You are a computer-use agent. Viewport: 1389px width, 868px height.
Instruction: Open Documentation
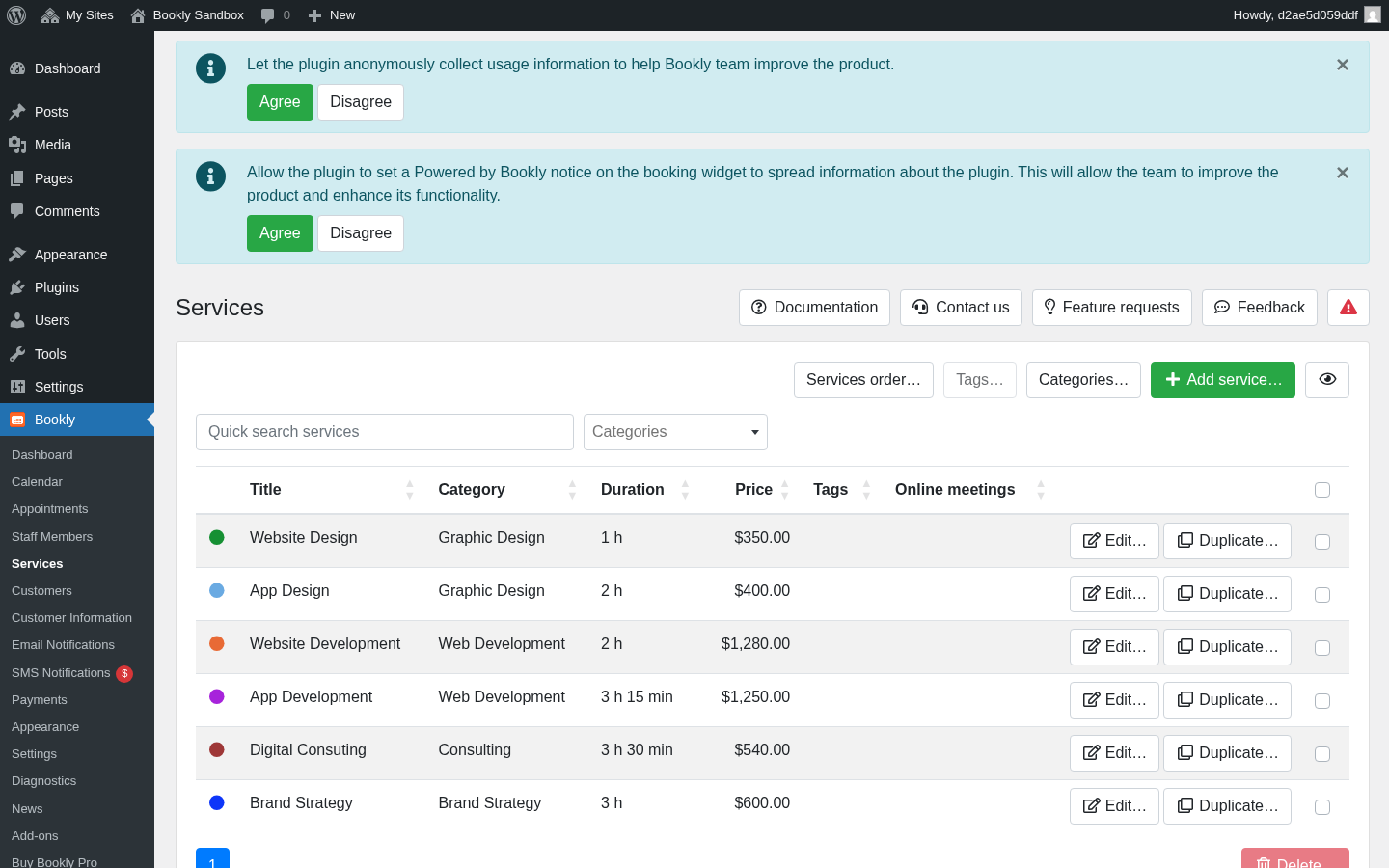[814, 308]
